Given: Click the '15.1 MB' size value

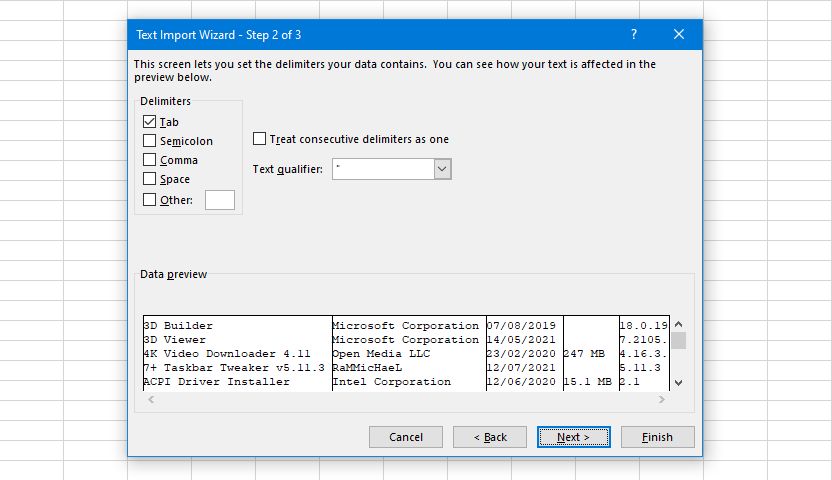Looking at the screenshot, I should (587, 382).
